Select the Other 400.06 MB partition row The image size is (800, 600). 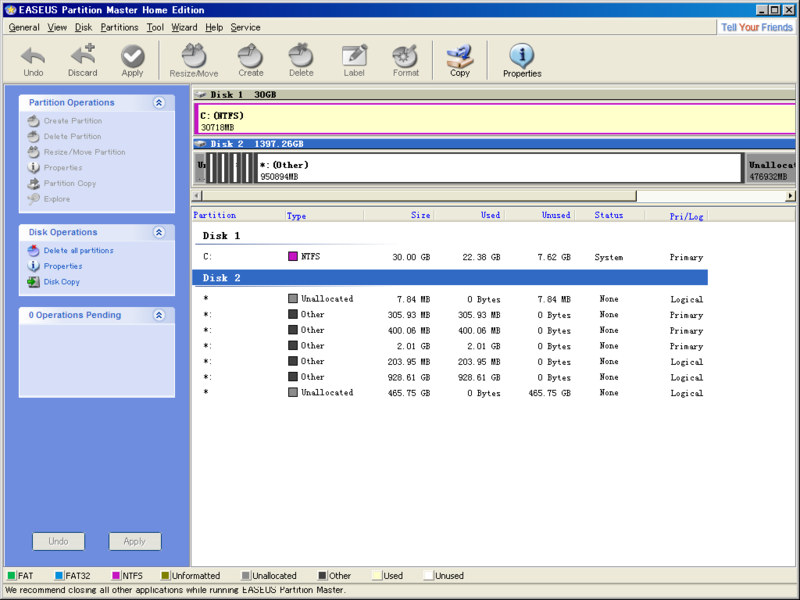click(x=450, y=331)
